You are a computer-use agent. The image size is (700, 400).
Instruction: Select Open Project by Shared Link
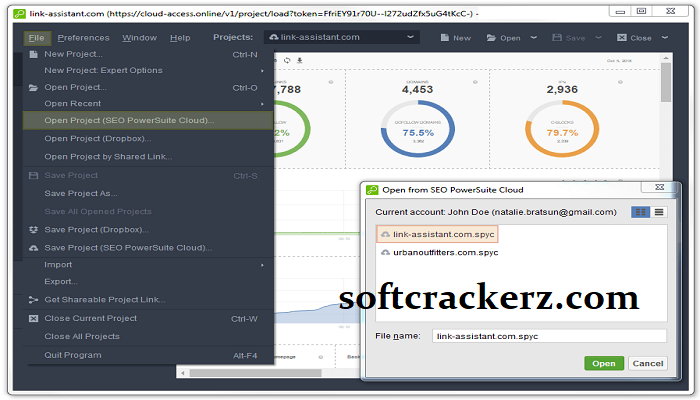coord(148,157)
